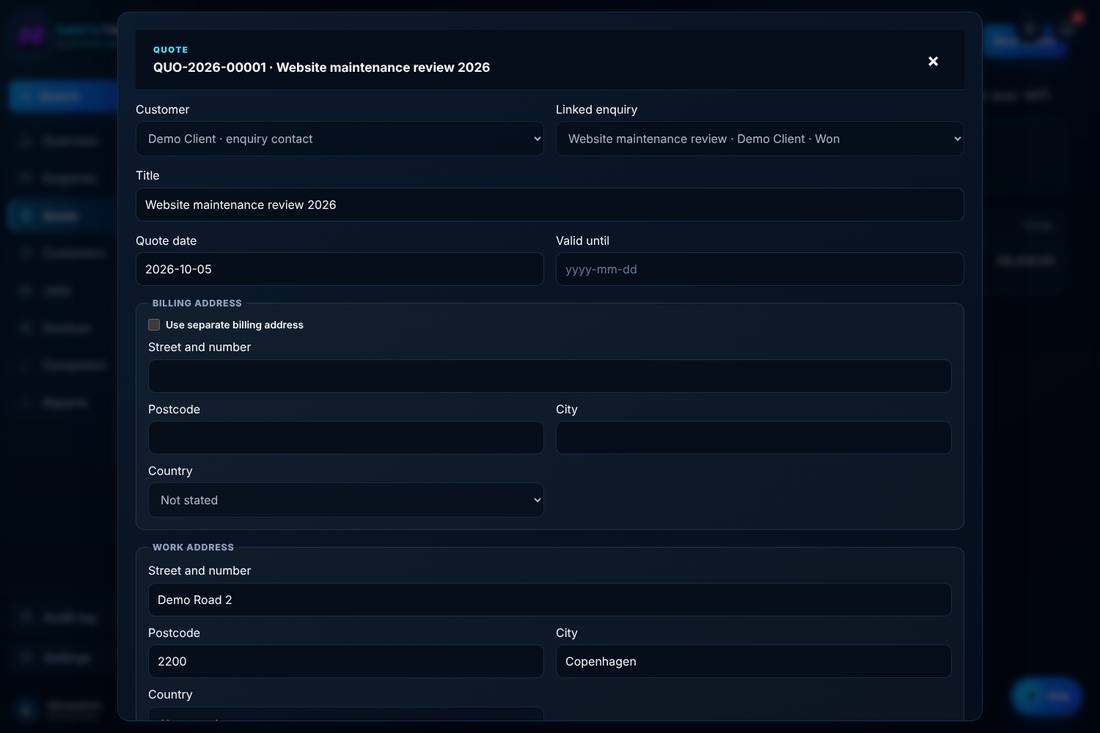
Task: Click work address City field Copenhagen
Action: (753, 661)
